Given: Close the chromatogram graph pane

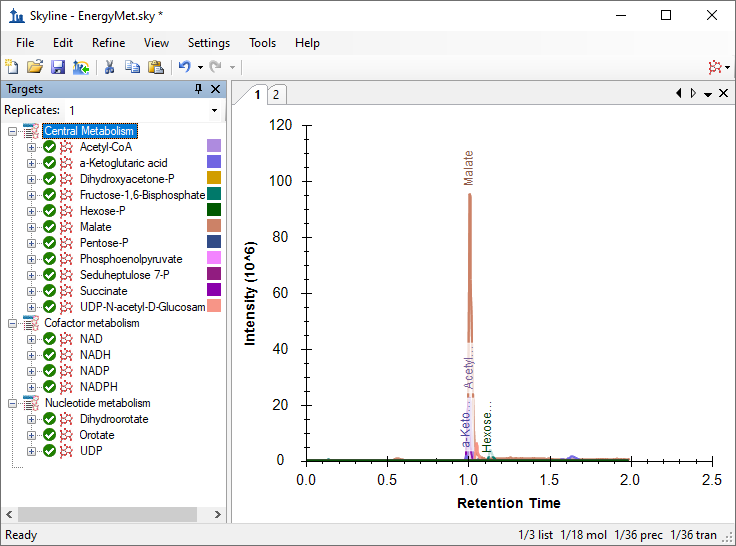Looking at the screenshot, I should point(723,93).
